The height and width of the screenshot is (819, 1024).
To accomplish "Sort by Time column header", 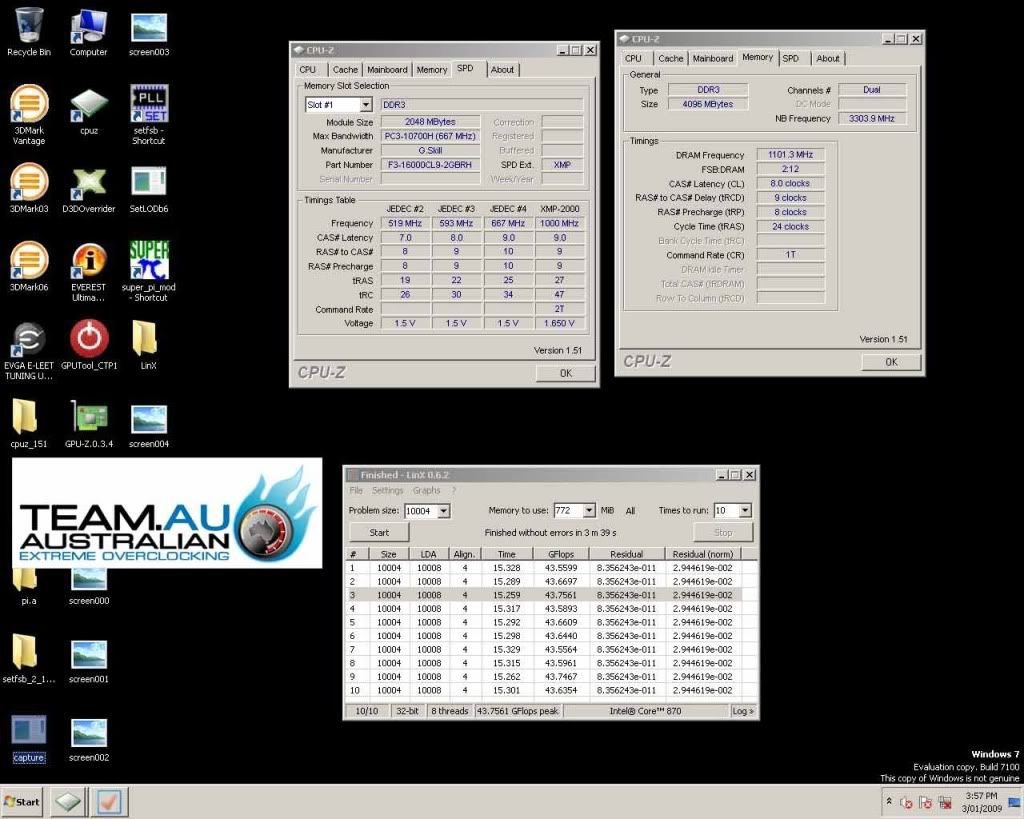I will [x=507, y=554].
